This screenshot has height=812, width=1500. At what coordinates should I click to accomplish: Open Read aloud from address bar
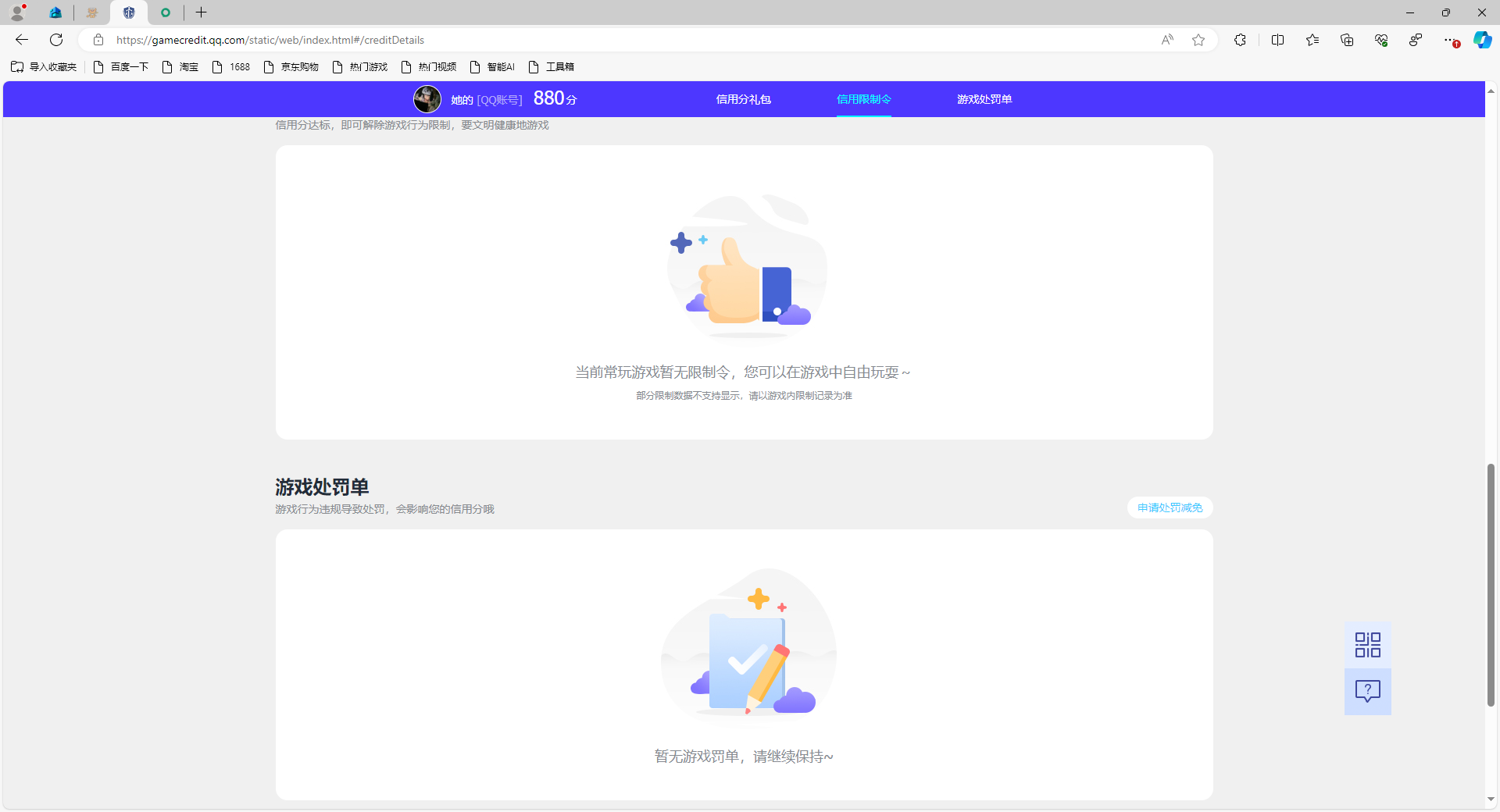(x=1167, y=40)
